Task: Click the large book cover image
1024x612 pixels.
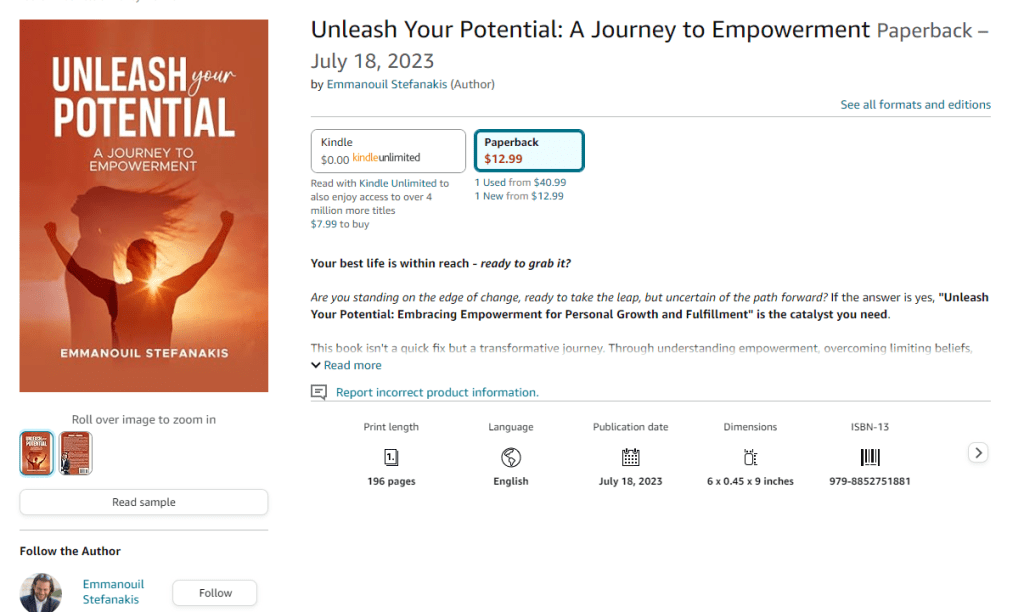Action: [x=144, y=206]
